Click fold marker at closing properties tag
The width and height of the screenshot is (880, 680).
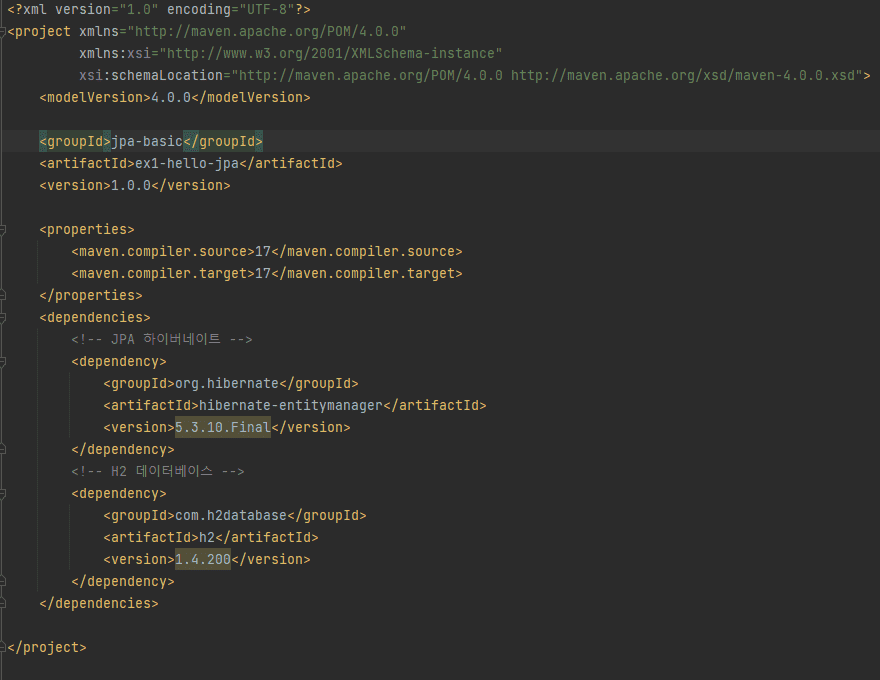click(3, 296)
